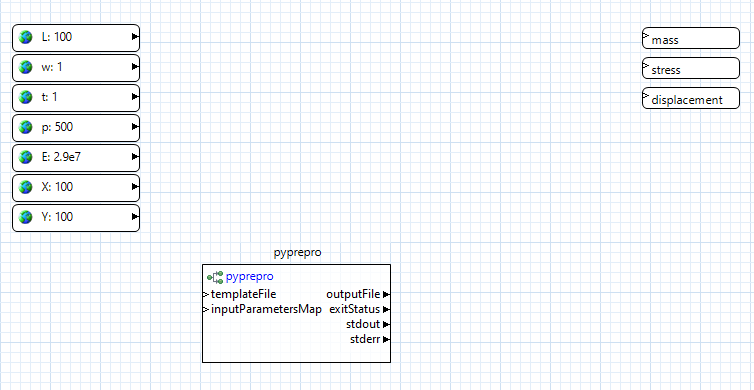Click the globe icon beside E: 2.9e7
The width and height of the screenshot is (754, 390).
[25, 157]
